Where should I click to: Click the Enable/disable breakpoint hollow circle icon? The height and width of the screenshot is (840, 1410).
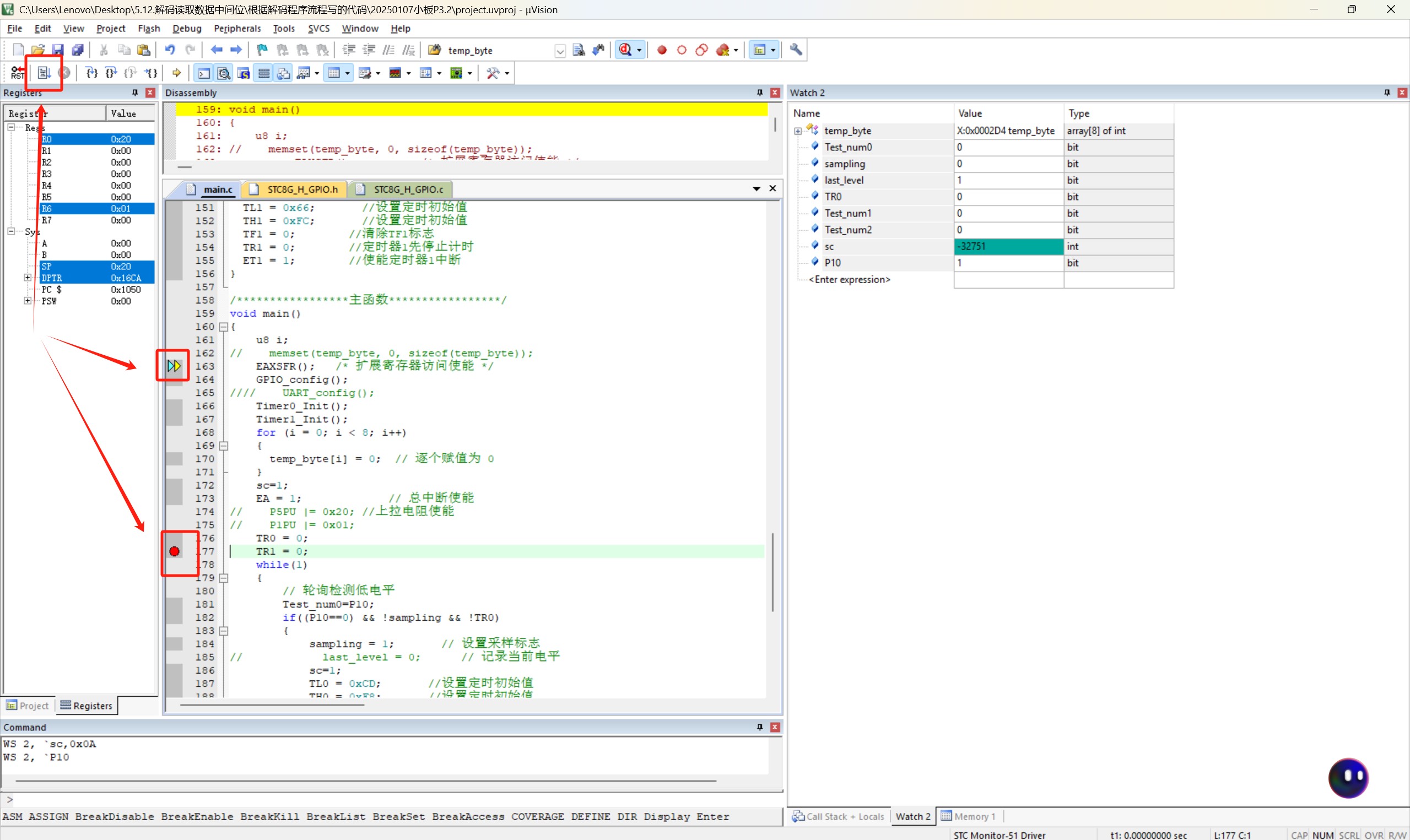click(x=682, y=50)
